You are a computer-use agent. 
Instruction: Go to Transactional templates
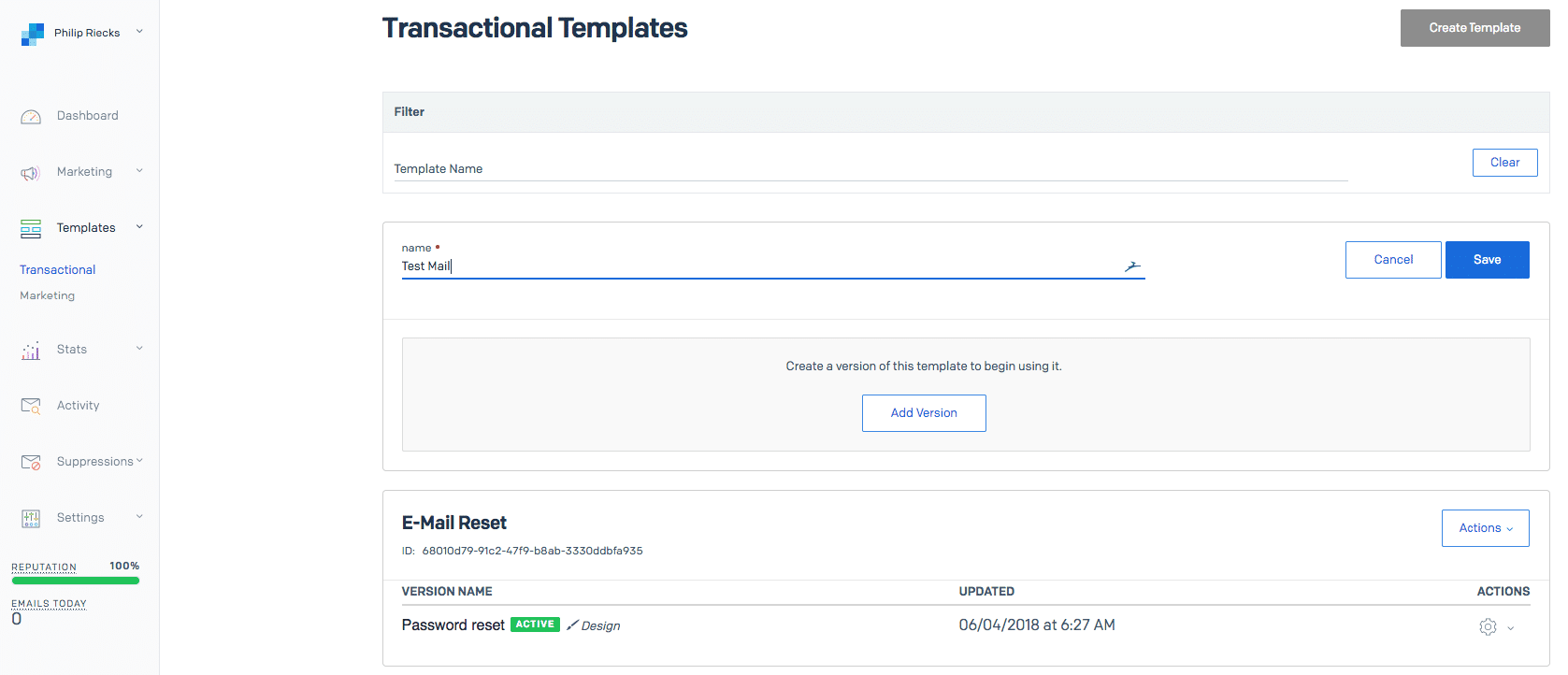tap(57, 270)
